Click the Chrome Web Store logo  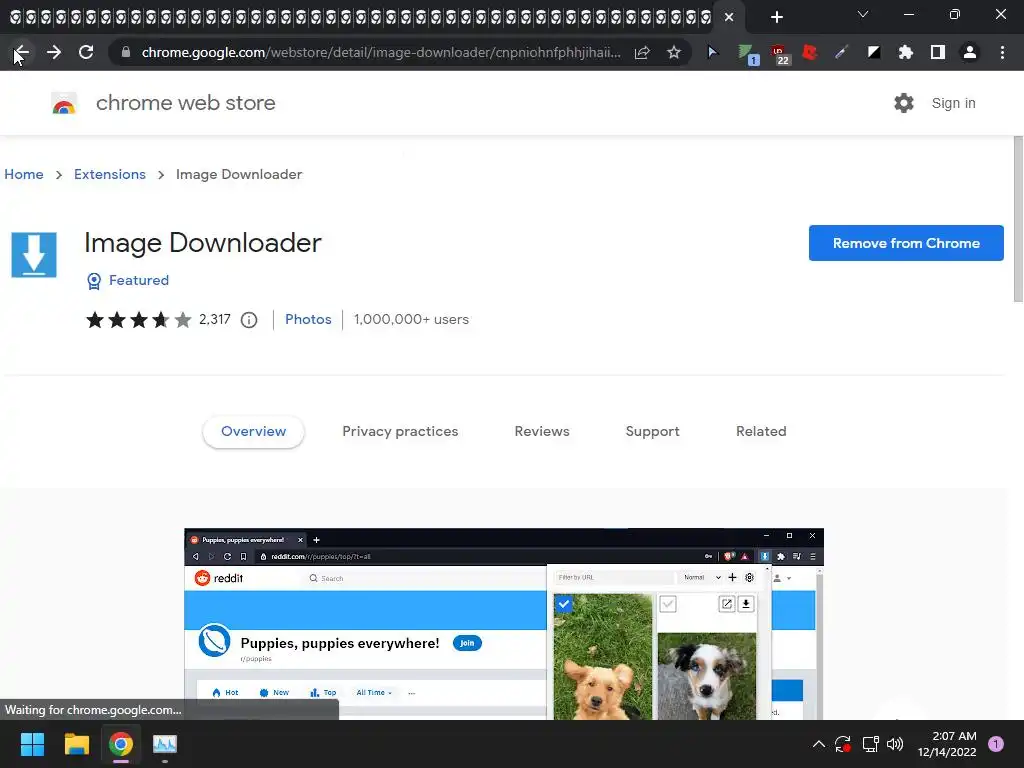64,103
